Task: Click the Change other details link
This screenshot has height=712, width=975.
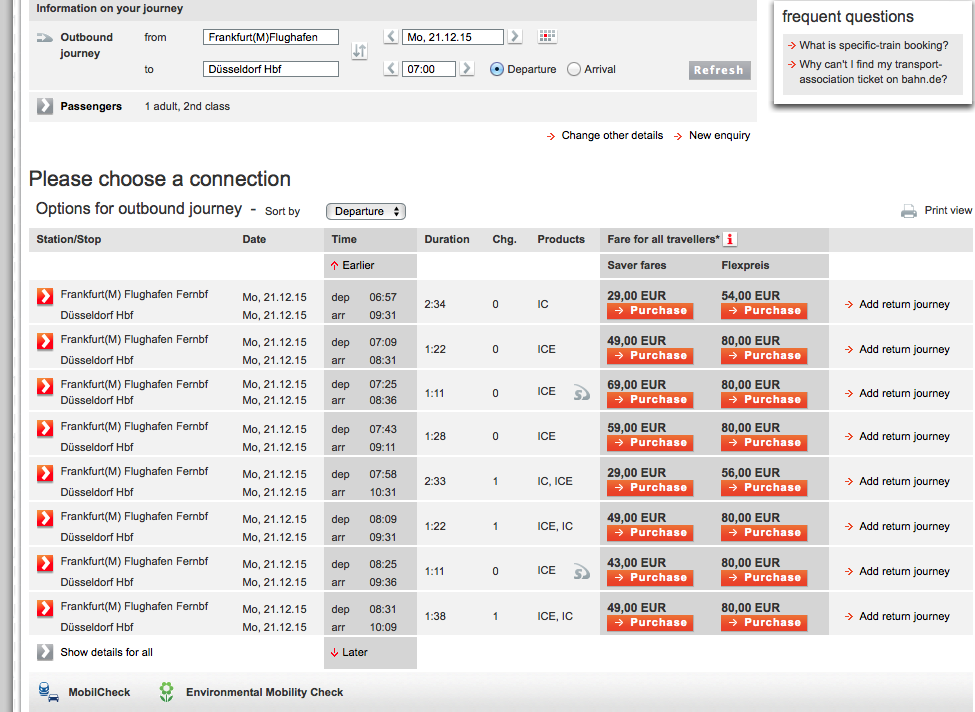Action: pos(605,136)
